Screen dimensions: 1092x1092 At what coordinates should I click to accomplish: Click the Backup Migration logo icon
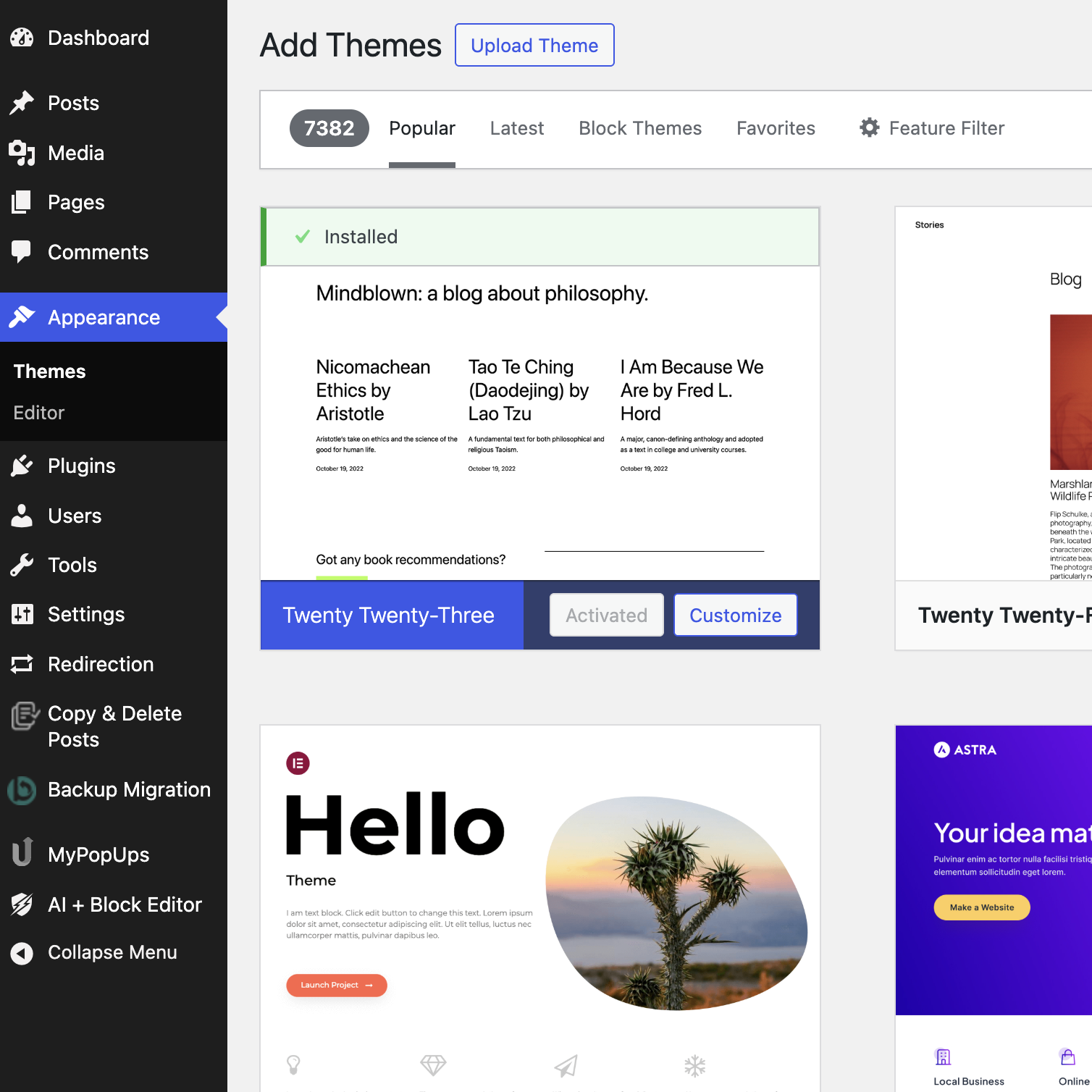coord(22,790)
